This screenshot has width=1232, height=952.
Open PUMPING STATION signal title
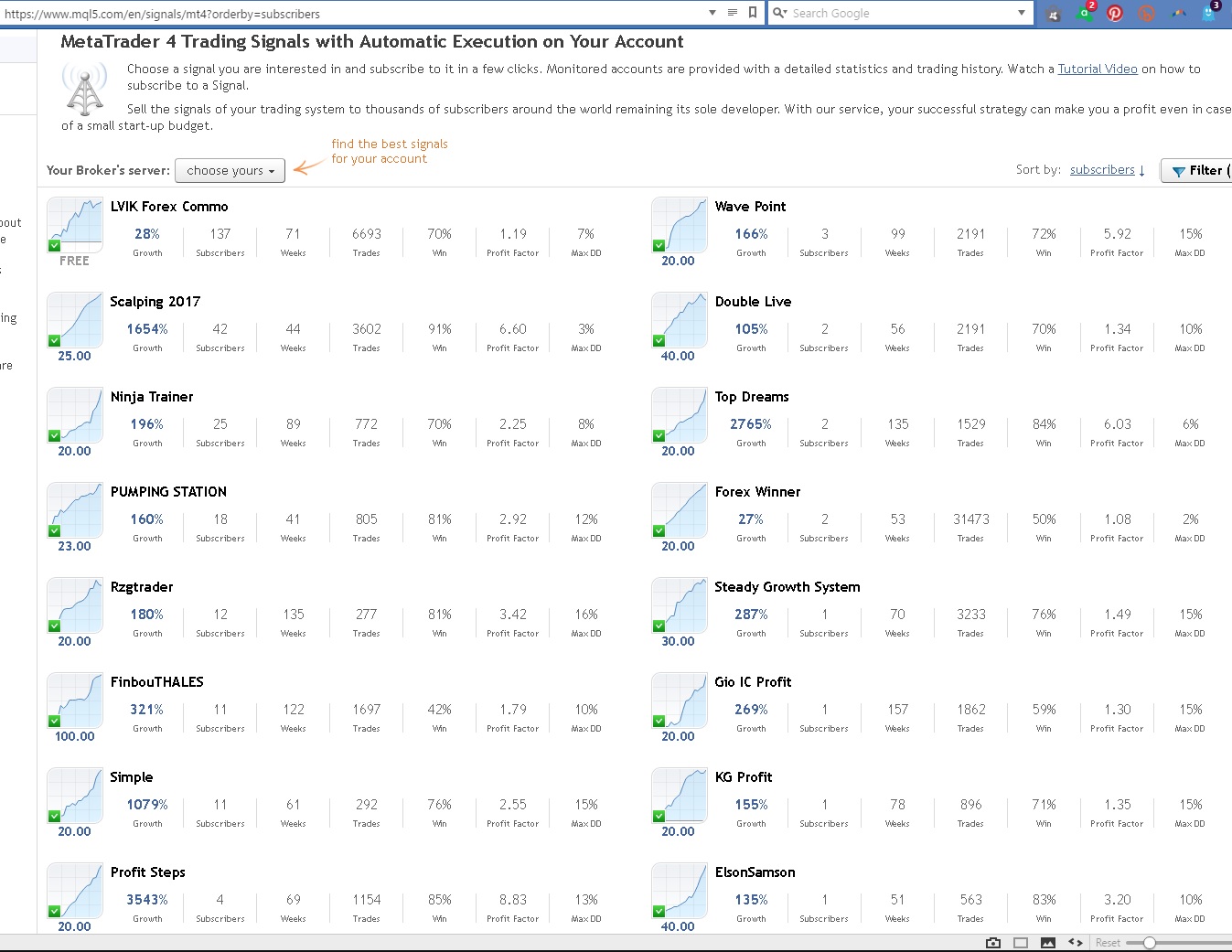click(x=168, y=492)
